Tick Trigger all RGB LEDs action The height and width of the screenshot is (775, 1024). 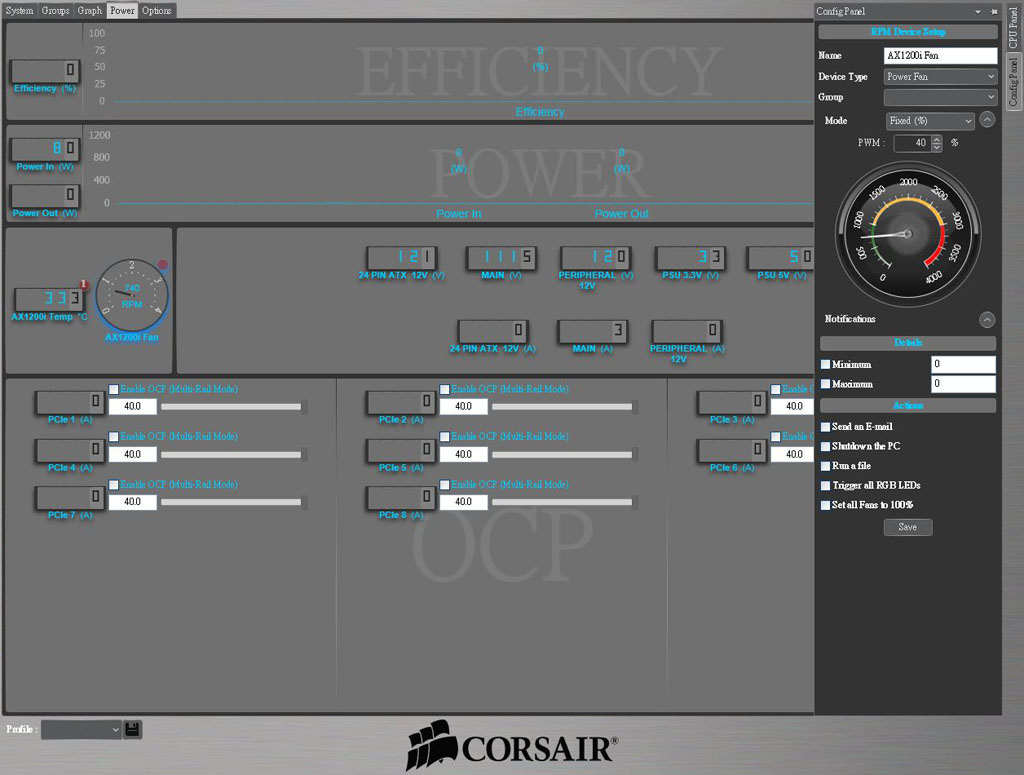pyautogui.click(x=825, y=485)
